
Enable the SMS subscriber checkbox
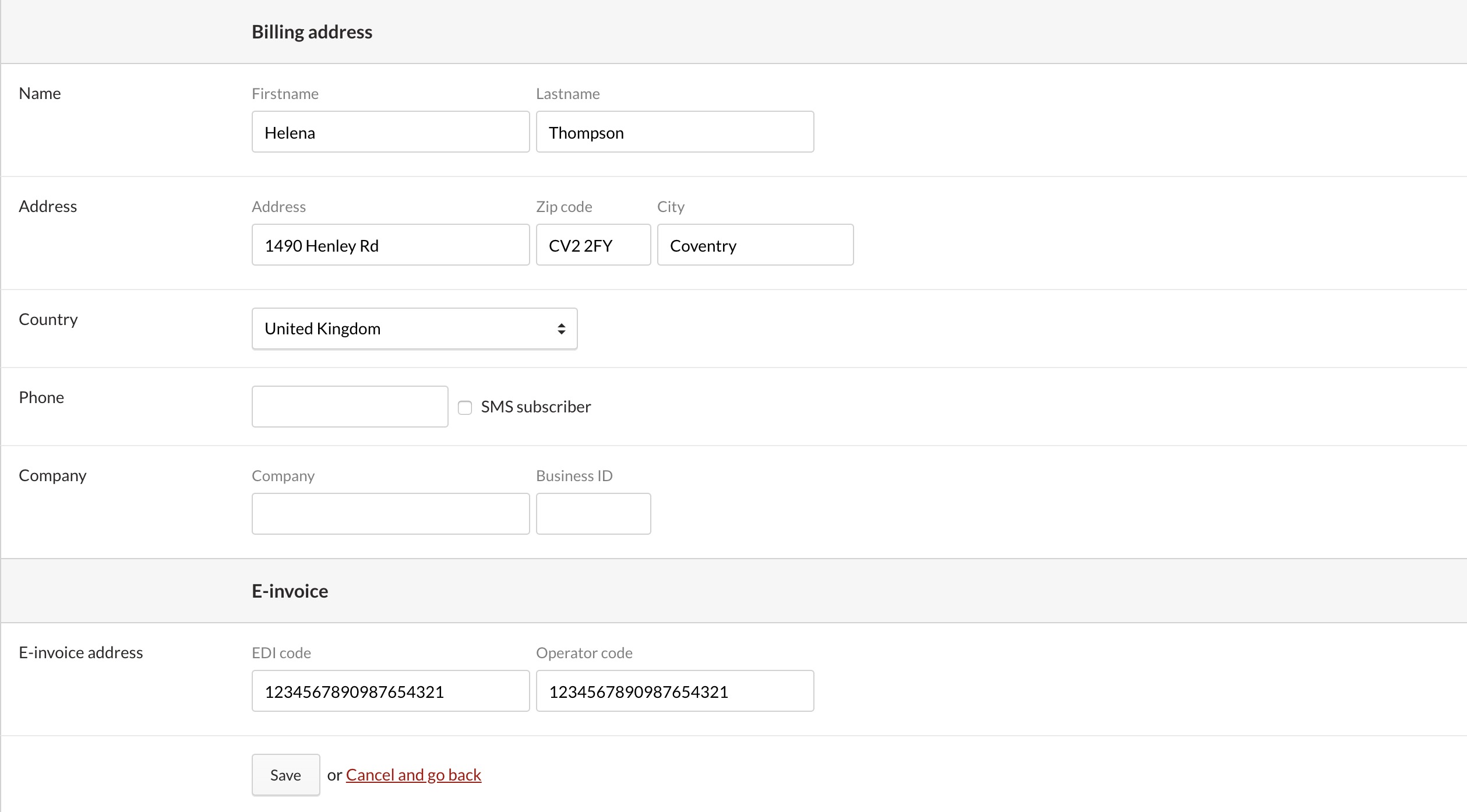pos(465,407)
